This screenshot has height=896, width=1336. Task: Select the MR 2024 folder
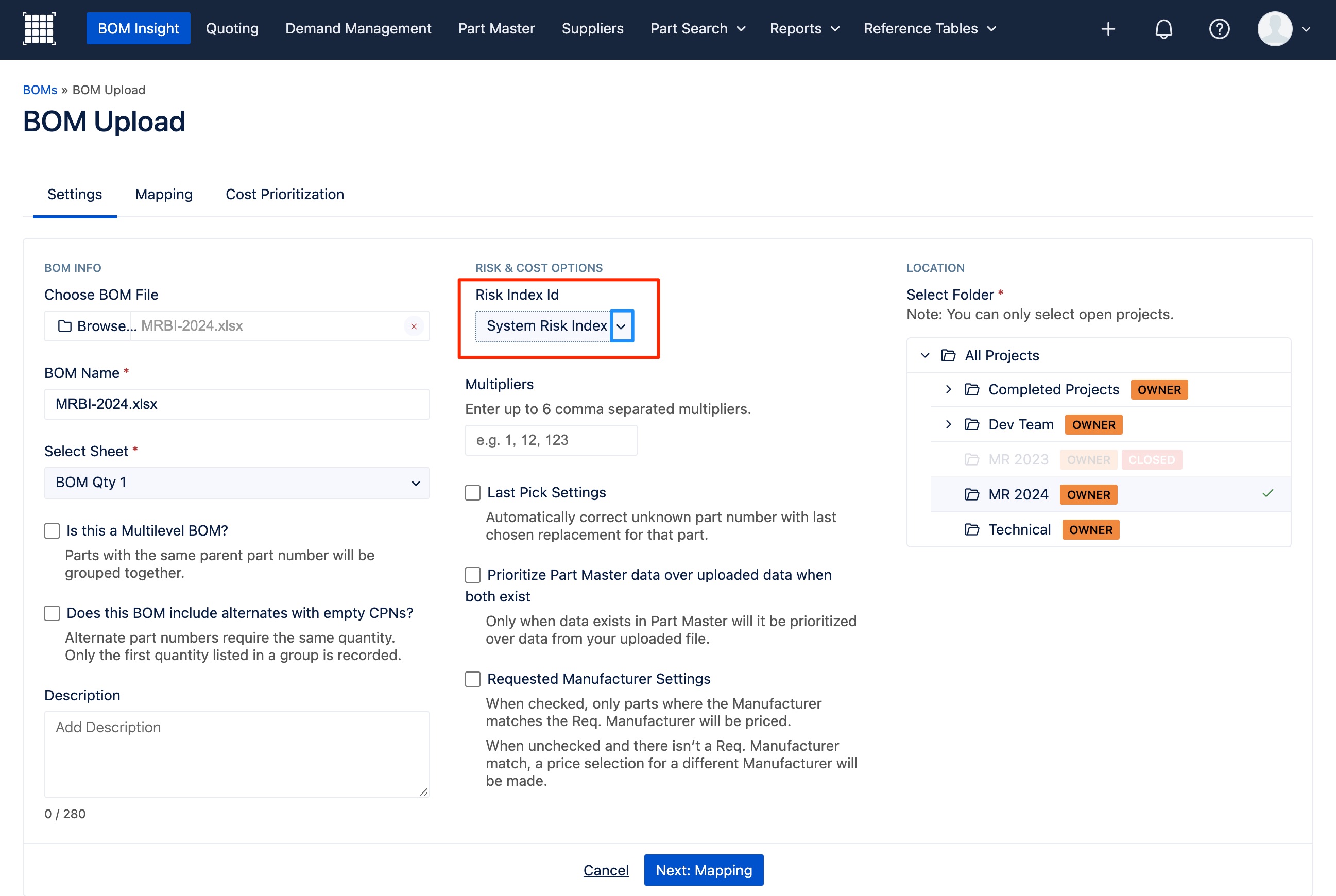[1110, 495]
